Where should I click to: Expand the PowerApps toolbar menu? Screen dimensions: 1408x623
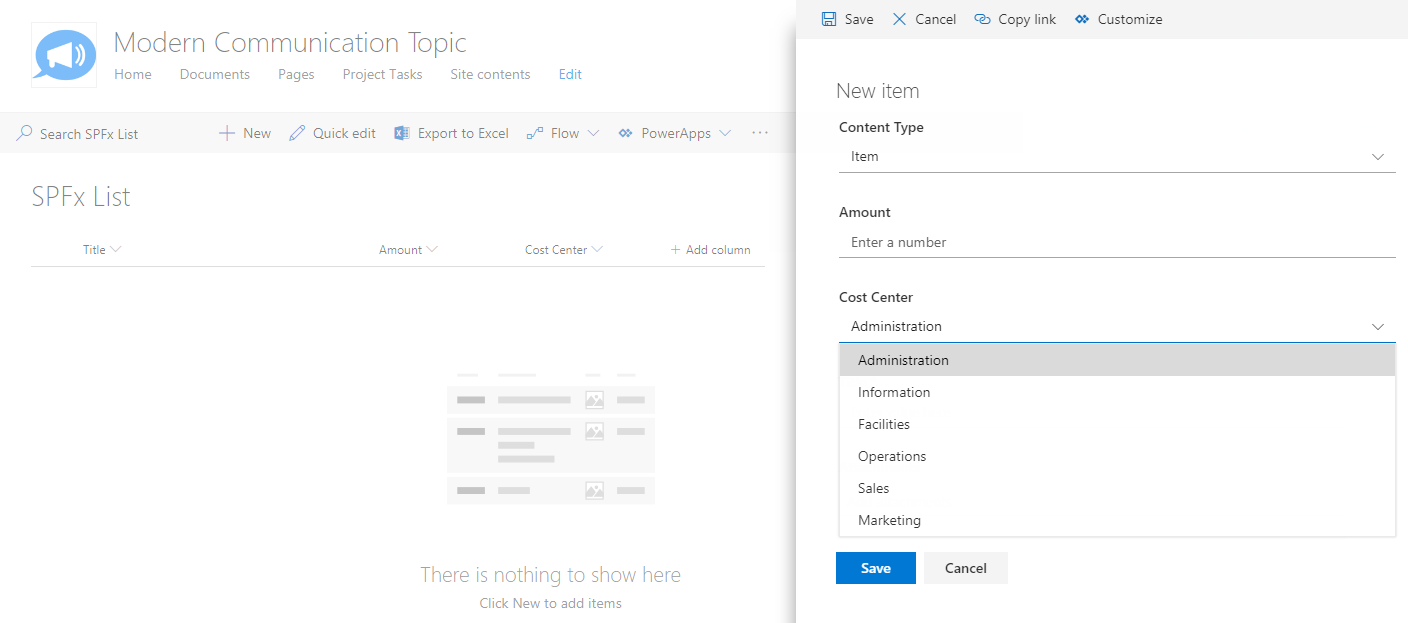[674, 133]
